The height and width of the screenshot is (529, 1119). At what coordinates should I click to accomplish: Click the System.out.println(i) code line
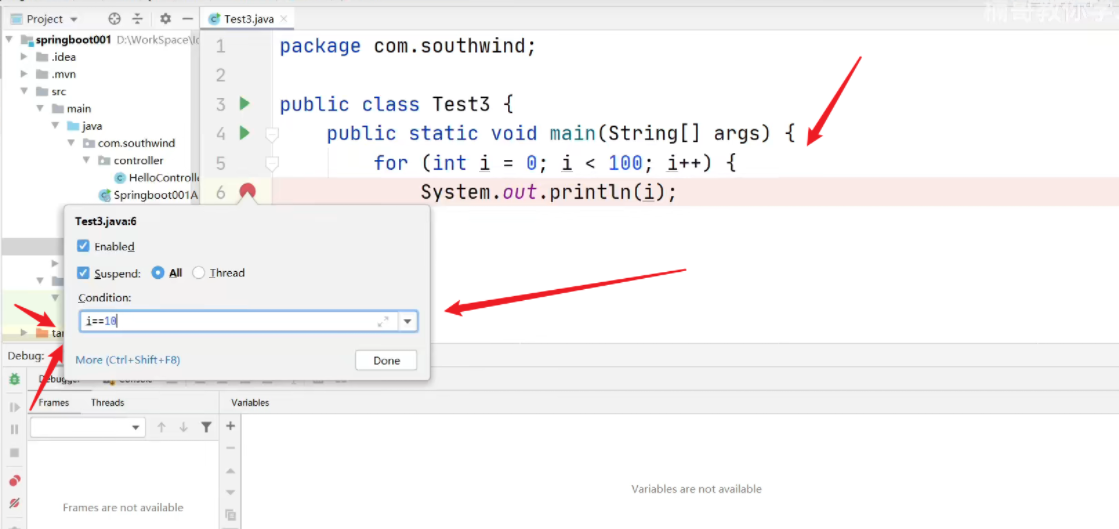click(548, 192)
